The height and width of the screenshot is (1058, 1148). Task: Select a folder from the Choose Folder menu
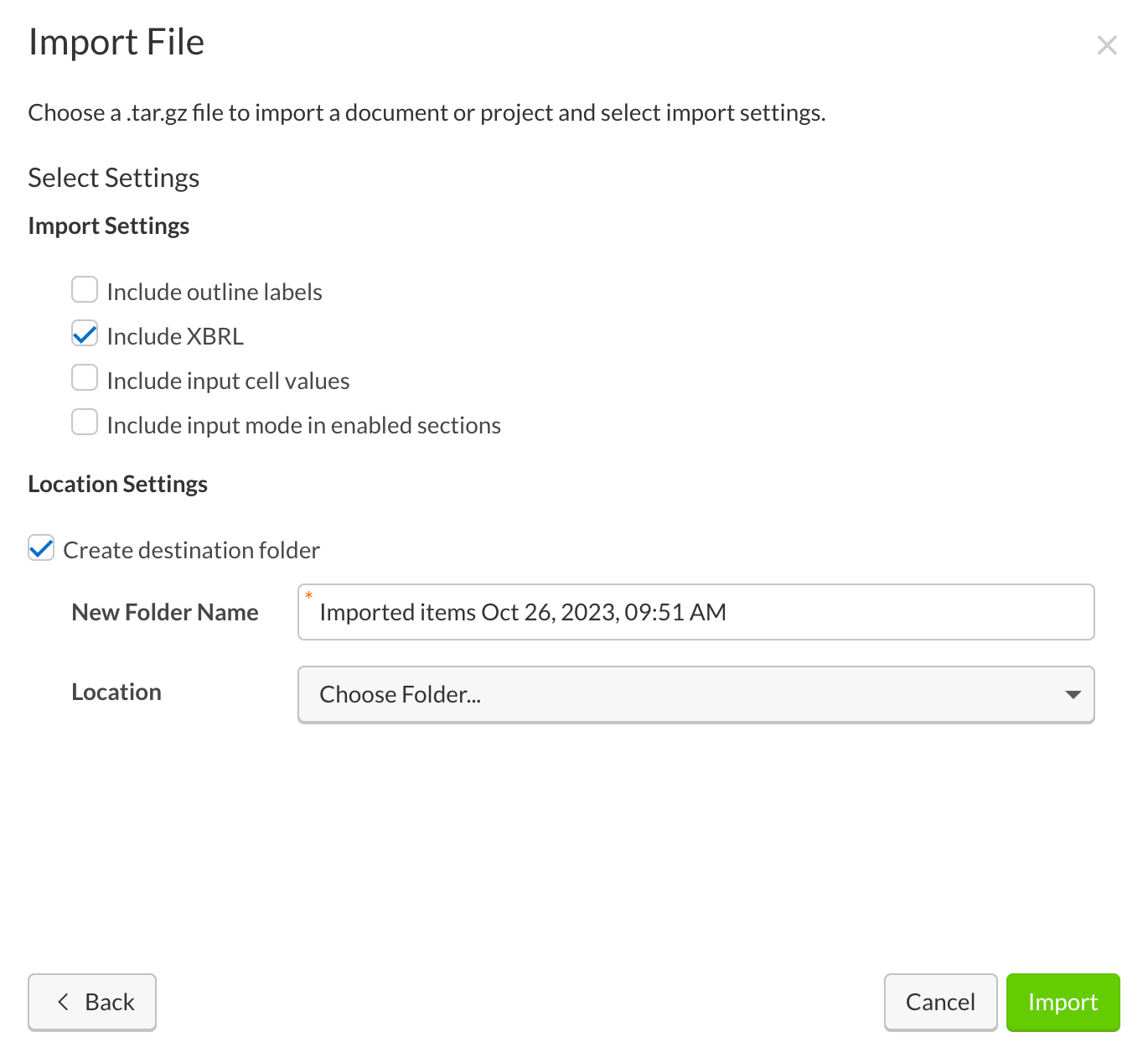[696, 694]
